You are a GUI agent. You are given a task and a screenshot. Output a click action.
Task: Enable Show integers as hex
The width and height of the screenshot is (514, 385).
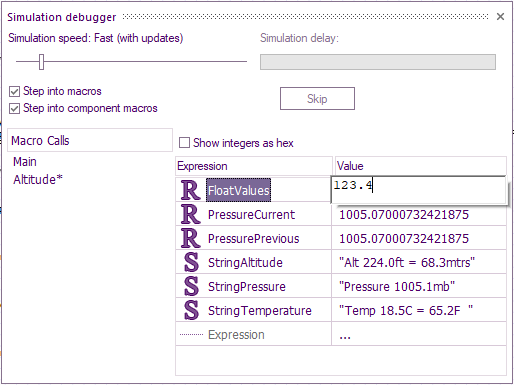pos(184,143)
